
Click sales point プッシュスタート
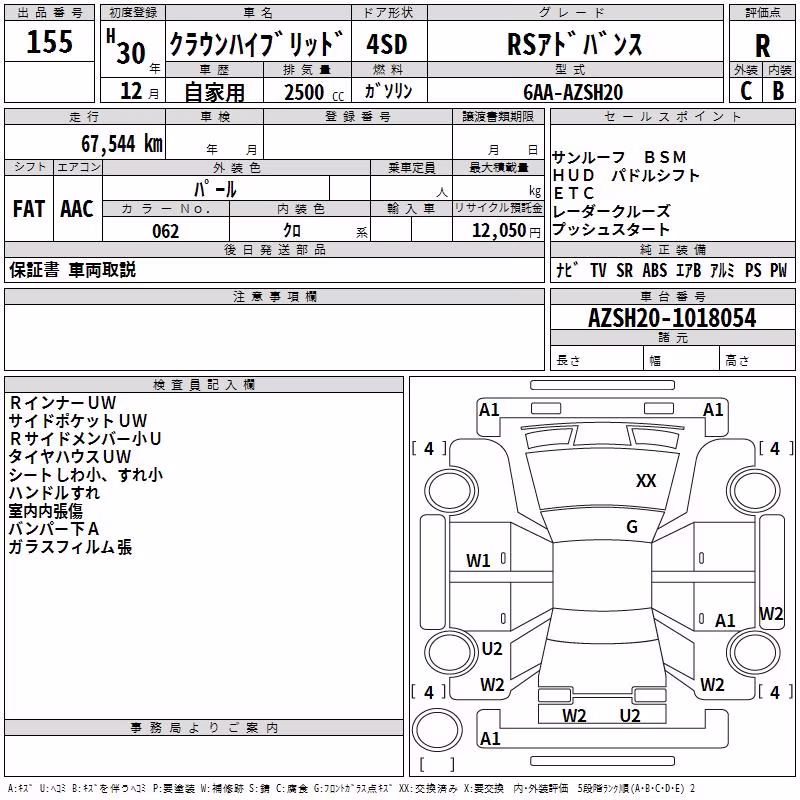(611, 229)
